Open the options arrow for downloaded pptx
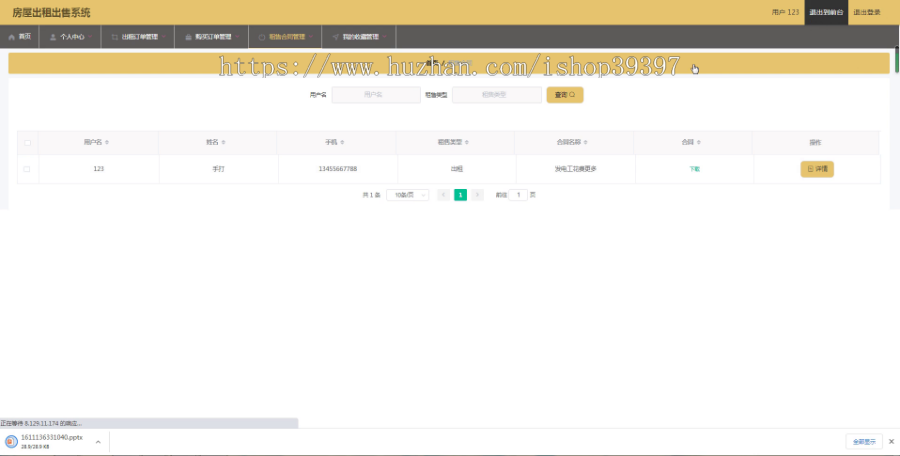This screenshot has width=900, height=456. pos(98,442)
